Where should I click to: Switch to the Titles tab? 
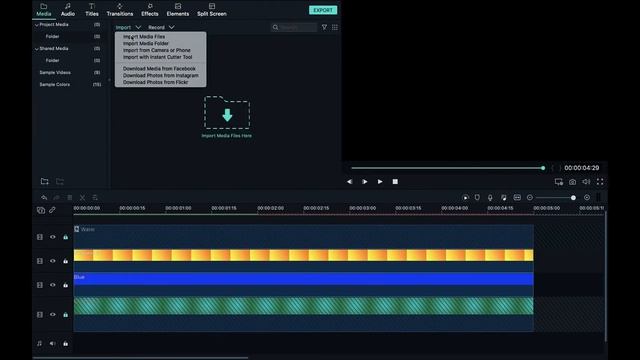click(92, 10)
